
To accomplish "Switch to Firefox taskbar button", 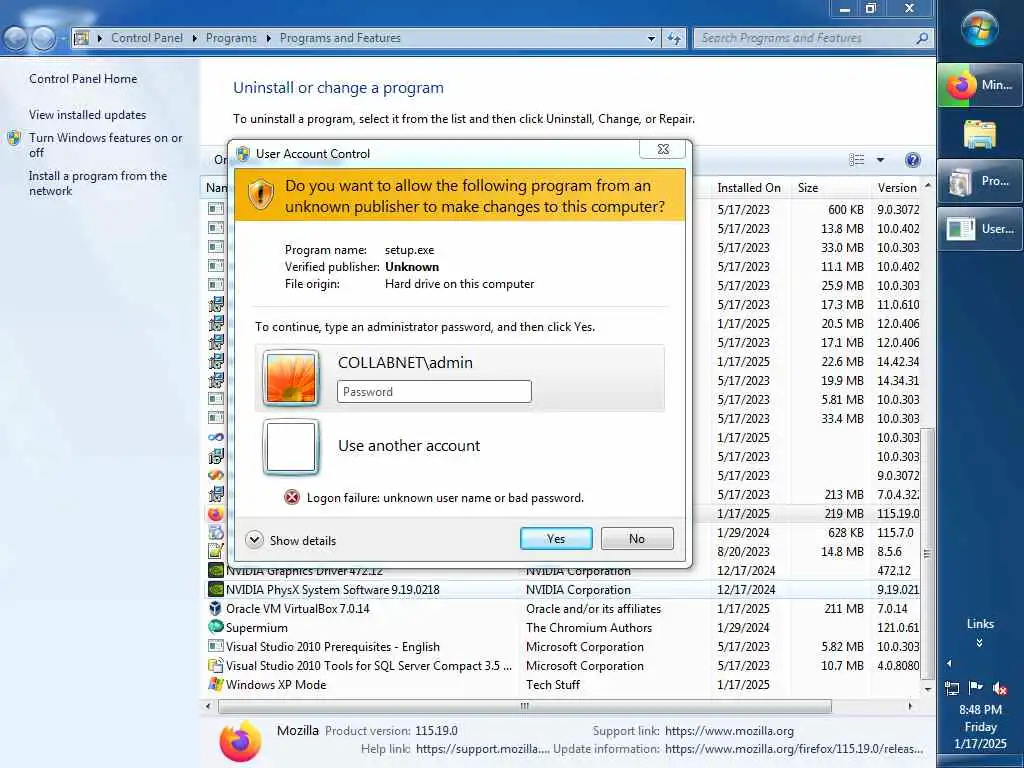I will (x=980, y=85).
